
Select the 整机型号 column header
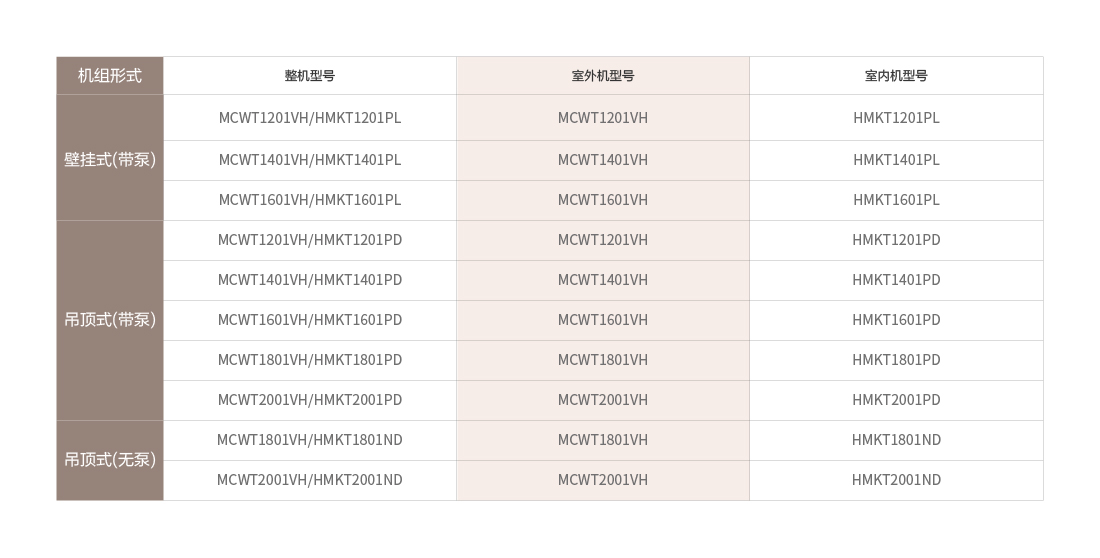309,76
